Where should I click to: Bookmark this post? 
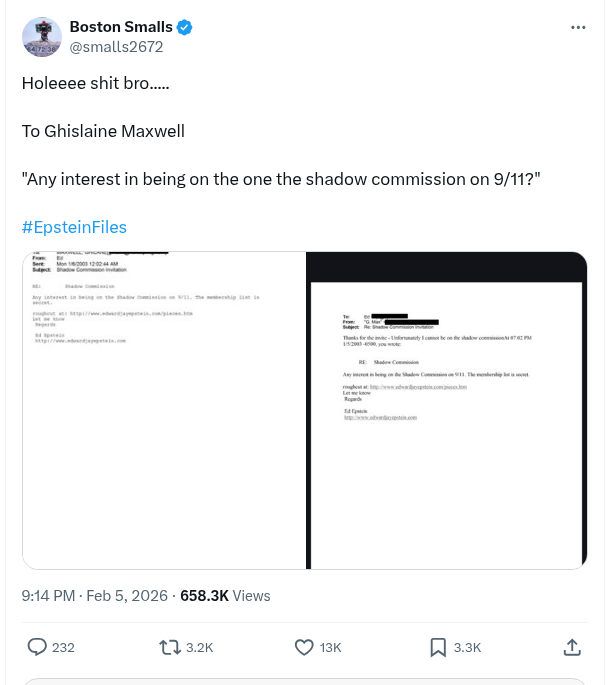click(x=438, y=647)
